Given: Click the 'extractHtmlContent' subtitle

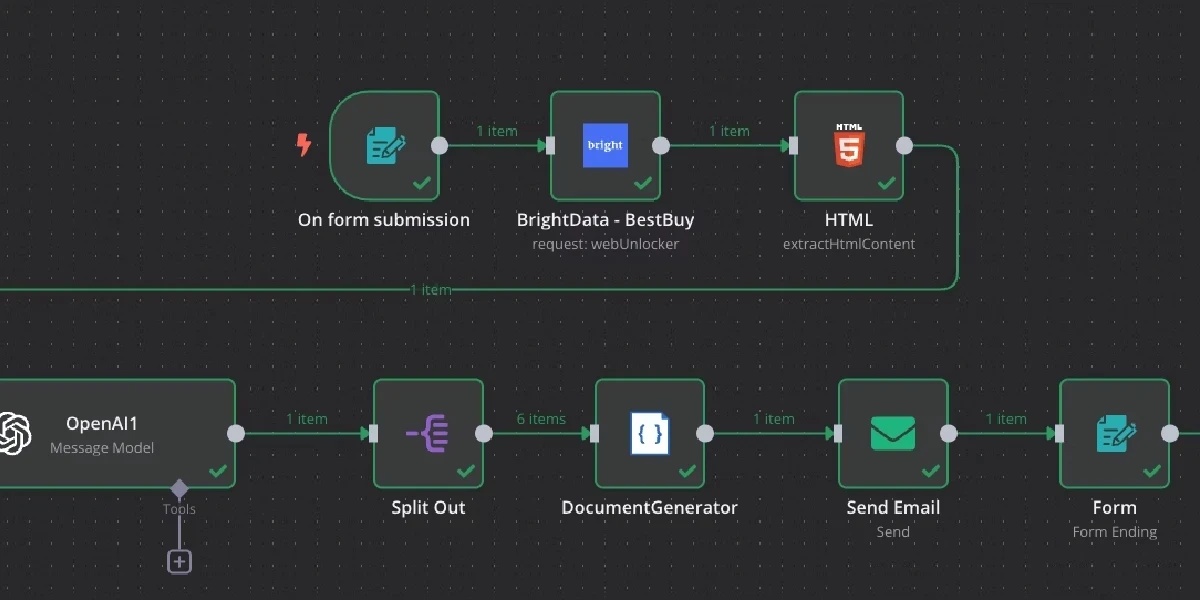Looking at the screenshot, I should pyautogui.click(x=849, y=244).
